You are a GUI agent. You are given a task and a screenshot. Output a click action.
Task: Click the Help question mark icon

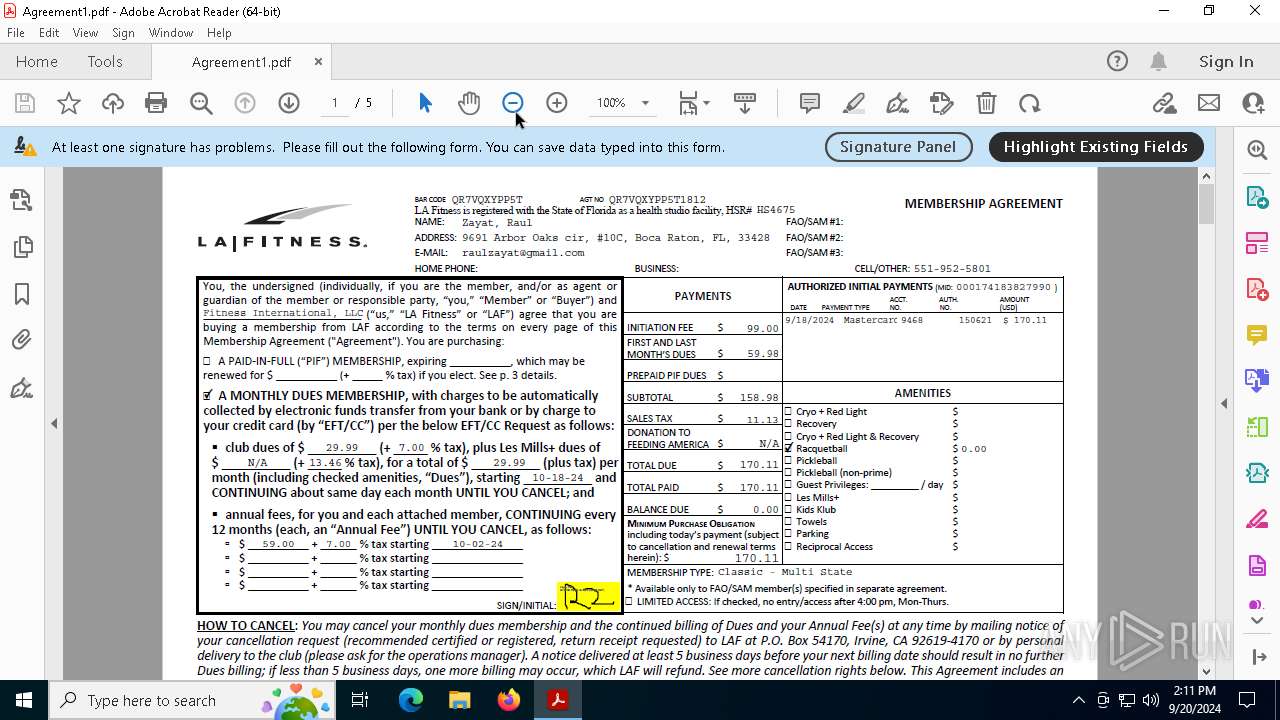point(1117,61)
